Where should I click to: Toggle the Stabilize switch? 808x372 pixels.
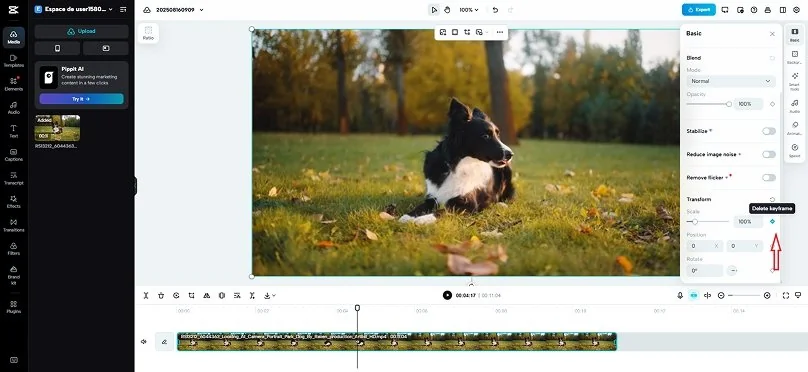click(768, 131)
